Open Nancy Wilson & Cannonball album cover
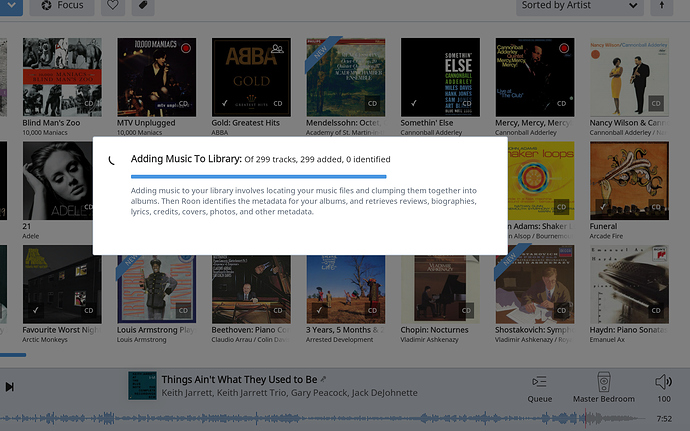Image resolution: width=690 pixels, height=431 pixels. 629,77
